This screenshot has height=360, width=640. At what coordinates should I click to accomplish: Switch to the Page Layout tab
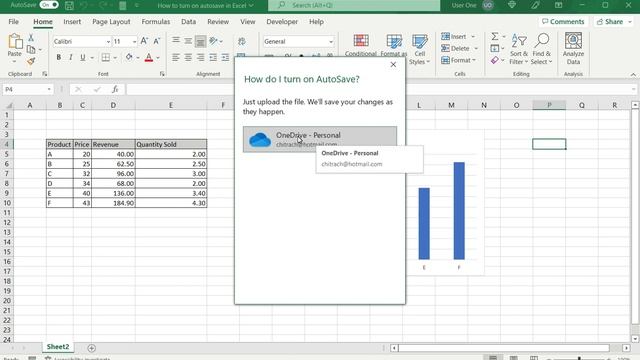pyautogui.click(x=111, y=22)
